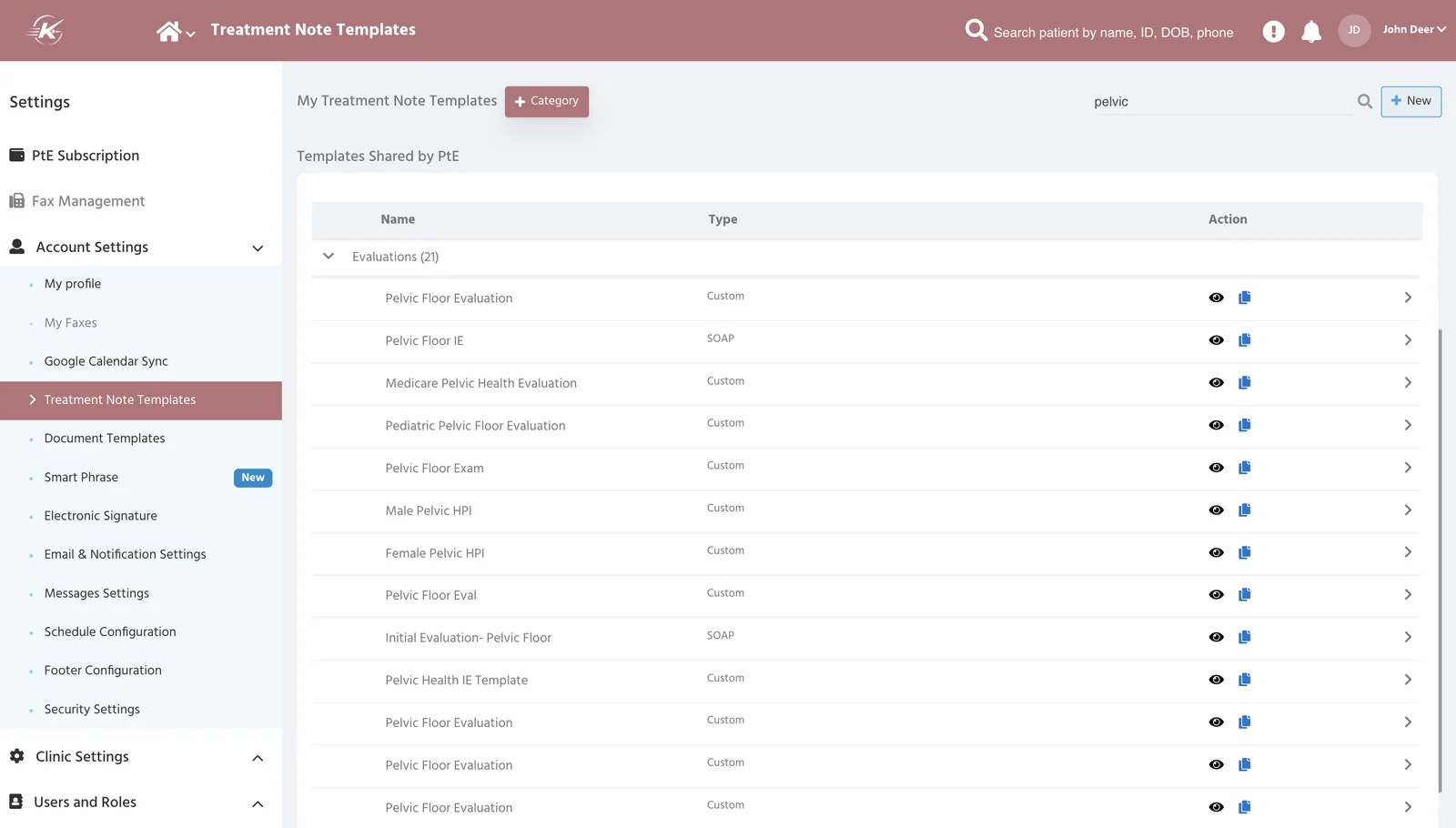Screen dimensions: 1456x828
Task: Go to Document Templates
Action: coord(105,439)
